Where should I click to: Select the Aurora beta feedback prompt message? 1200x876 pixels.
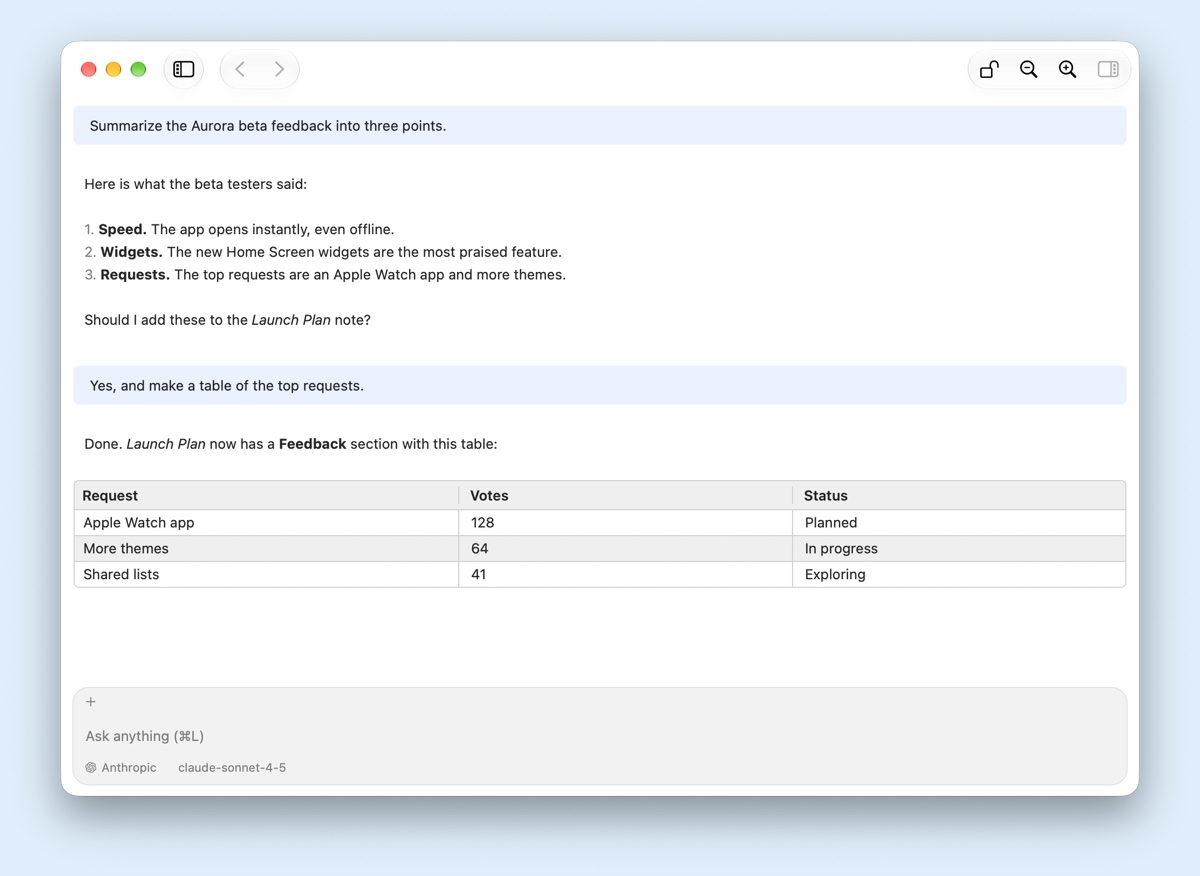tap(600, 126)
